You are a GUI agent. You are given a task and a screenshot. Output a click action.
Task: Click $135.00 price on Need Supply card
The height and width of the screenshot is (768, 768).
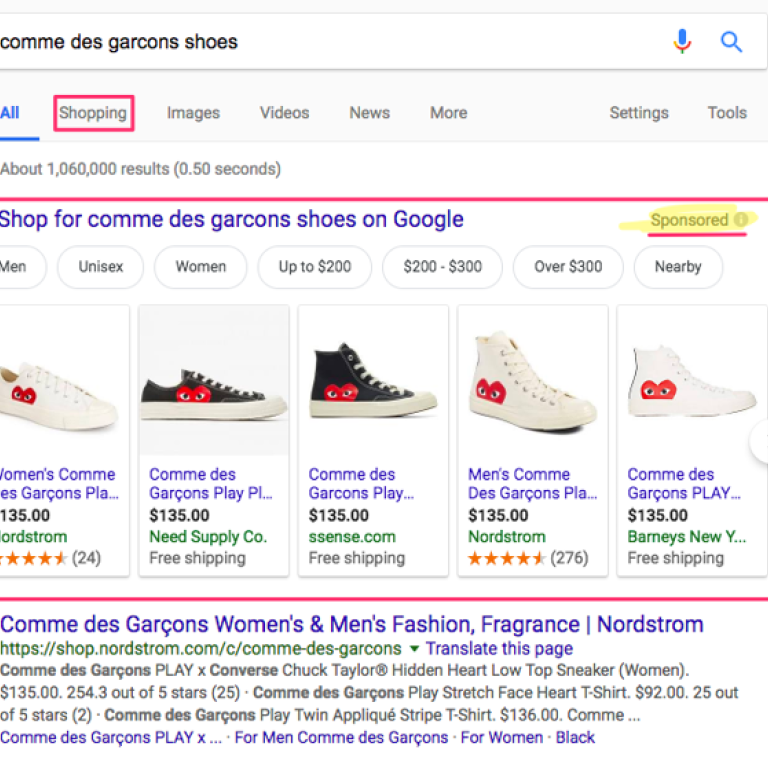(179, 515)
